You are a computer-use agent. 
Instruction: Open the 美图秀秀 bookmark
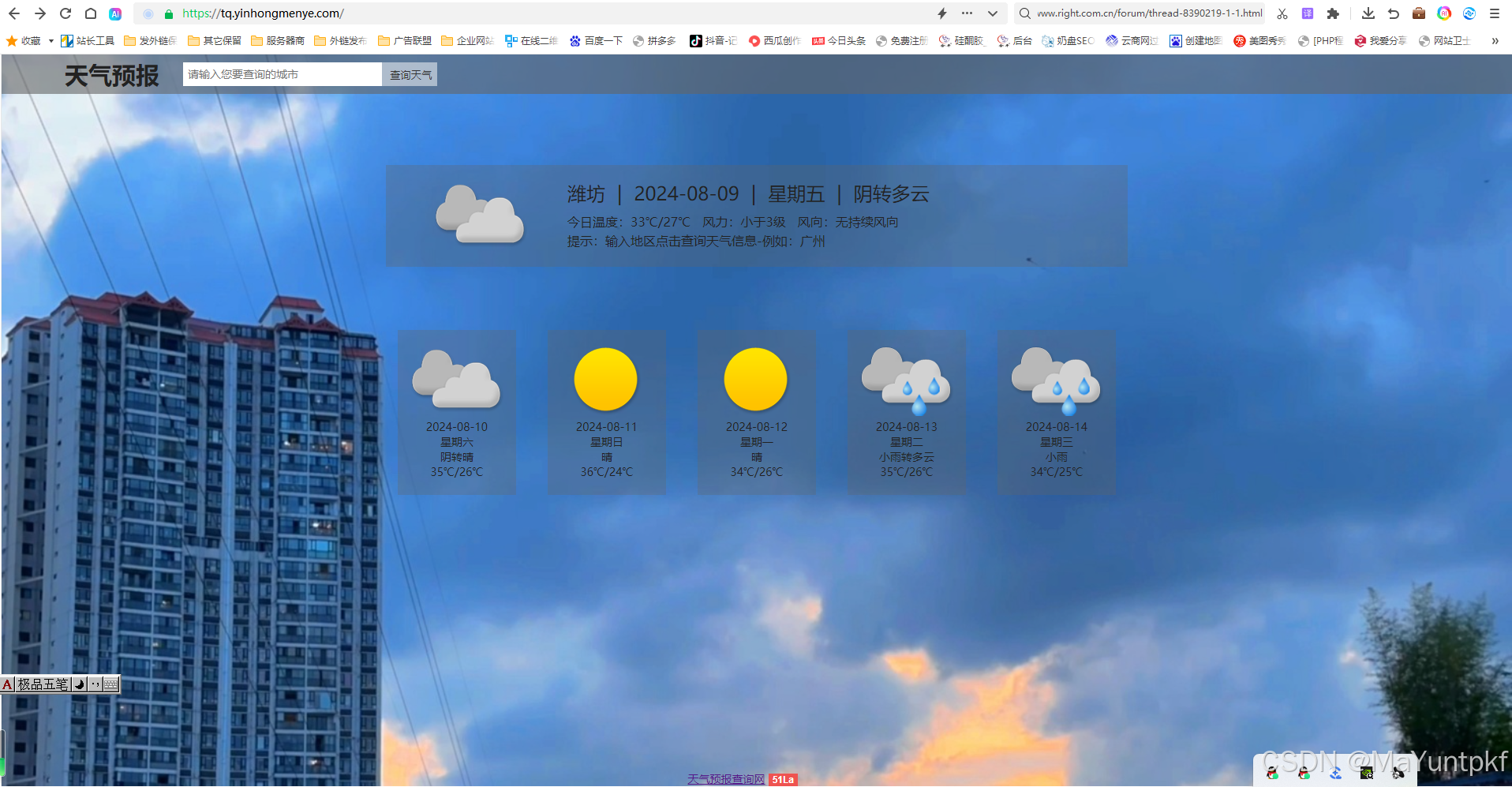[x=1259, y=41]
